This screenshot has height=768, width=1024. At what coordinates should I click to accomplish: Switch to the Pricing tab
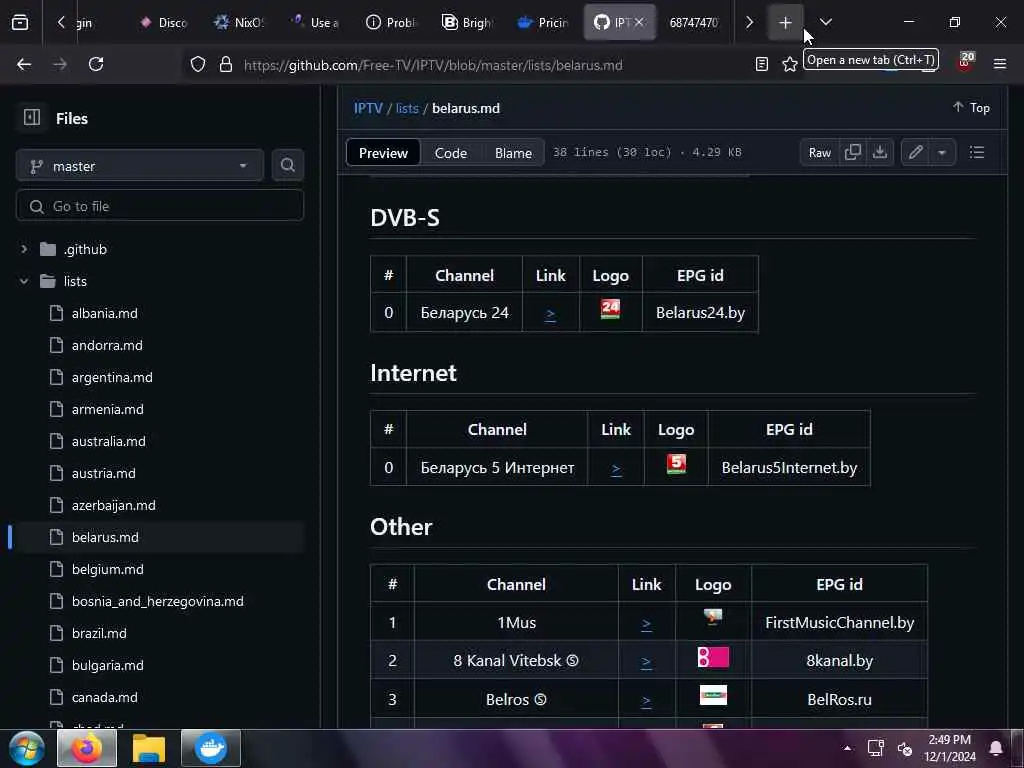tap(543, 22)
